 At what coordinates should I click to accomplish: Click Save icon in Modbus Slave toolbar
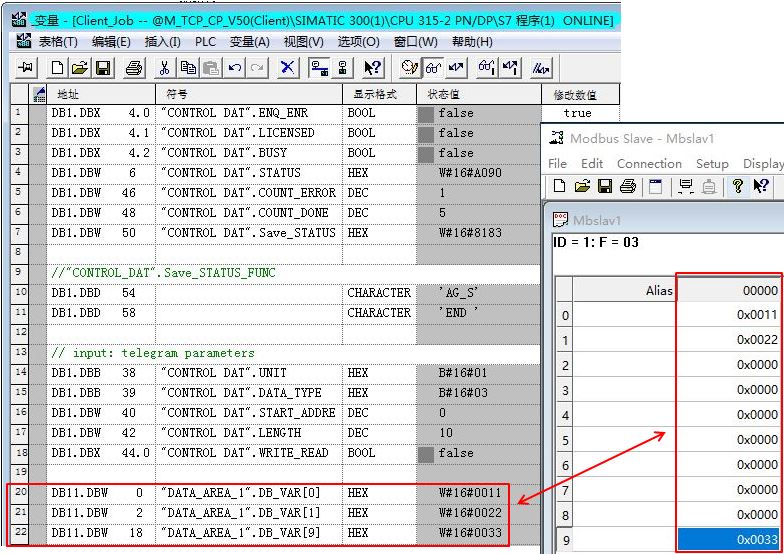tap(605, 186)
